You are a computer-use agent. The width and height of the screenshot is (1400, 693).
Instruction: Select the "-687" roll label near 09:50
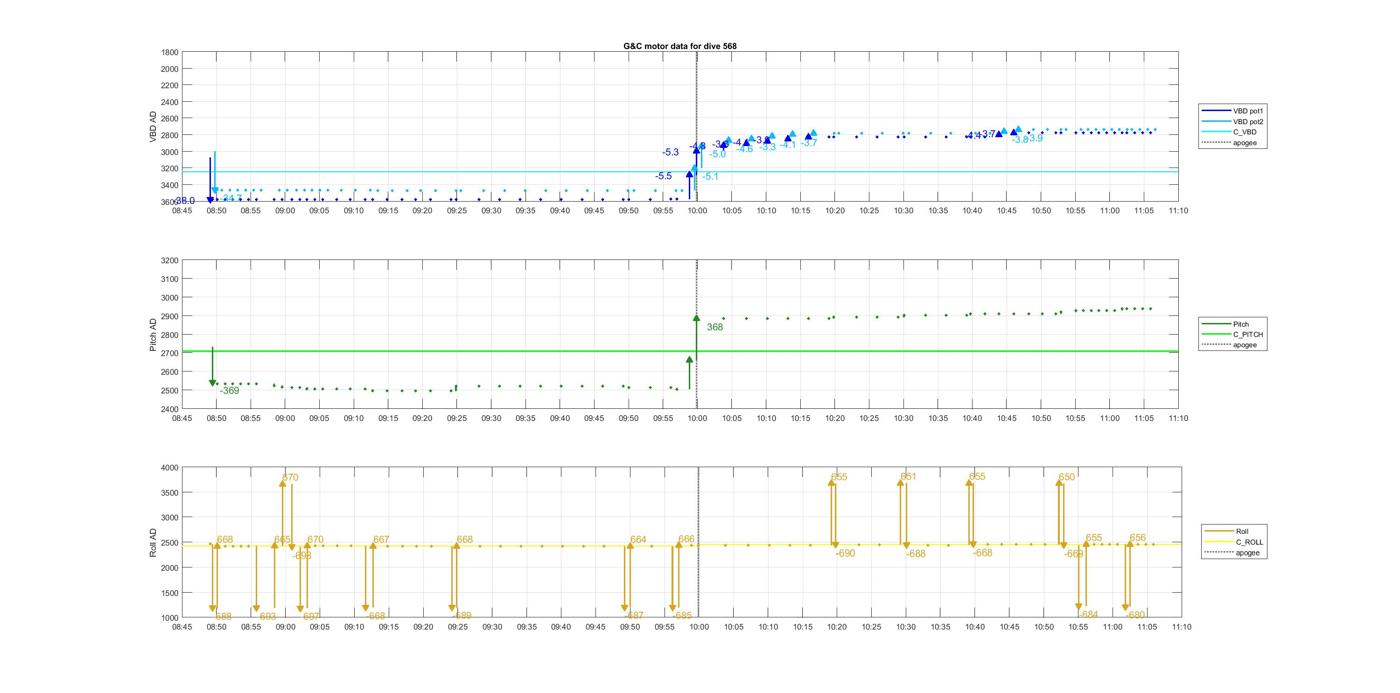pos(634,616)
